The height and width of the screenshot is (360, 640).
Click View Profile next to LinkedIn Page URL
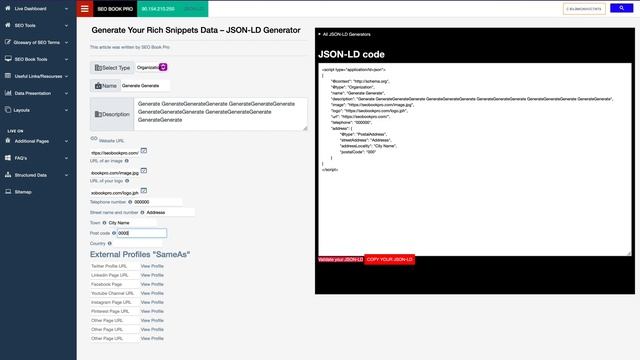pyautogui.click(x=152, y=275)
